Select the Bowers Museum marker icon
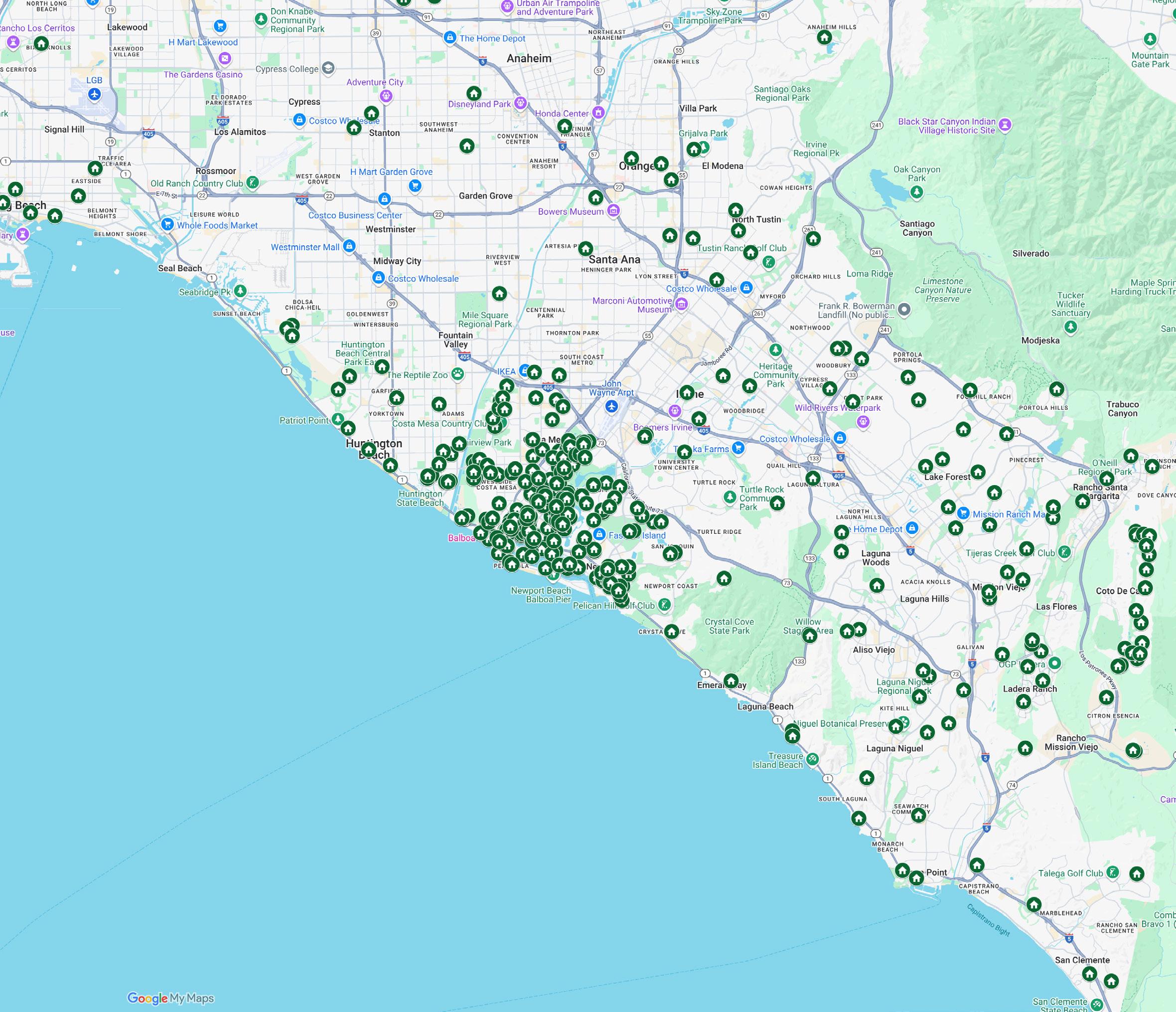This screenshot has width=1176, height=1012. pos(613,211)
